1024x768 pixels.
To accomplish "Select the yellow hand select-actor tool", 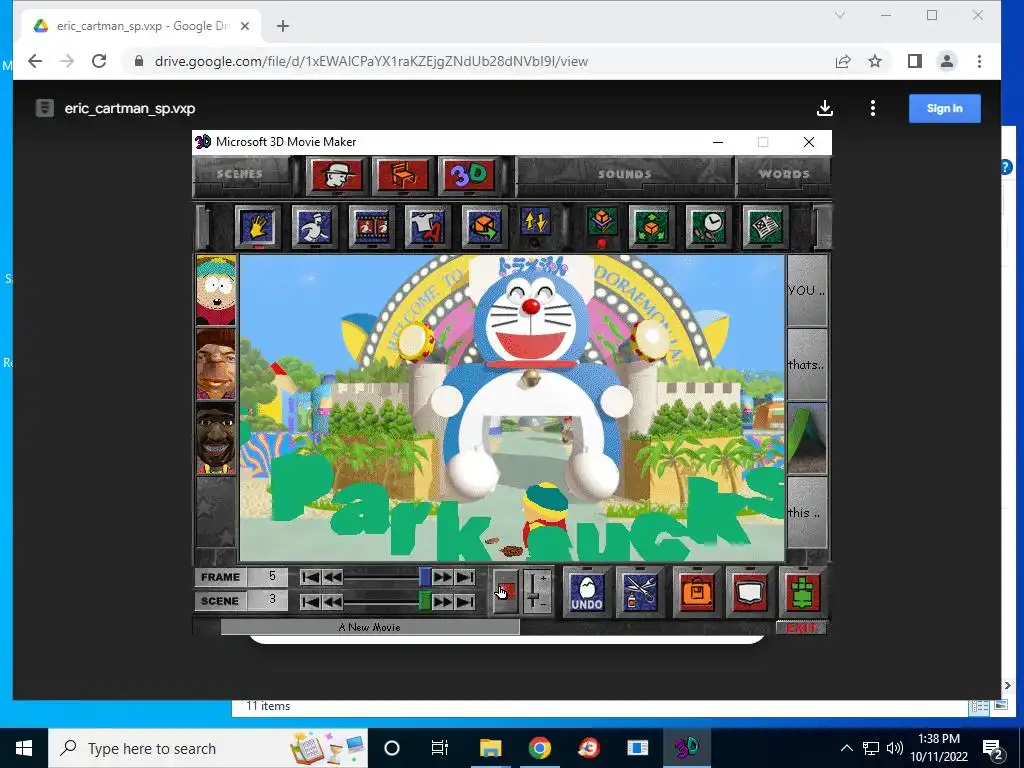I will (x=258, y=227).
